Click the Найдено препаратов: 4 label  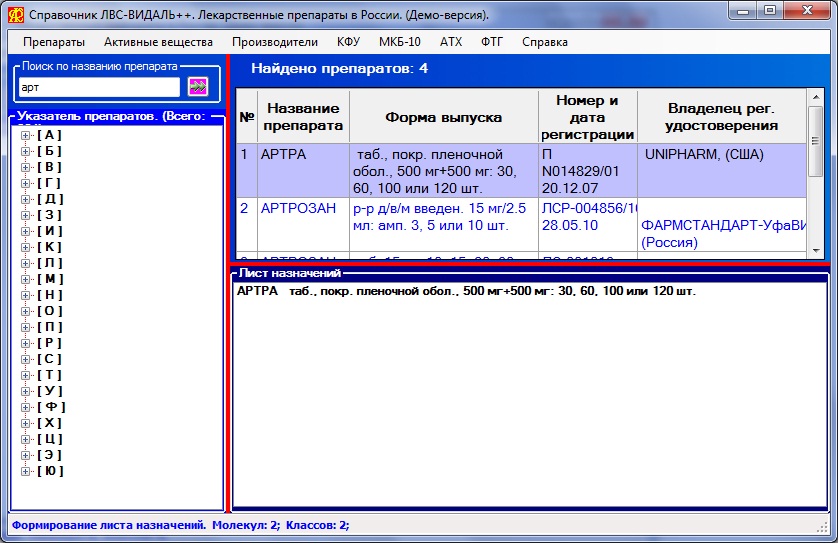(339, 68)
